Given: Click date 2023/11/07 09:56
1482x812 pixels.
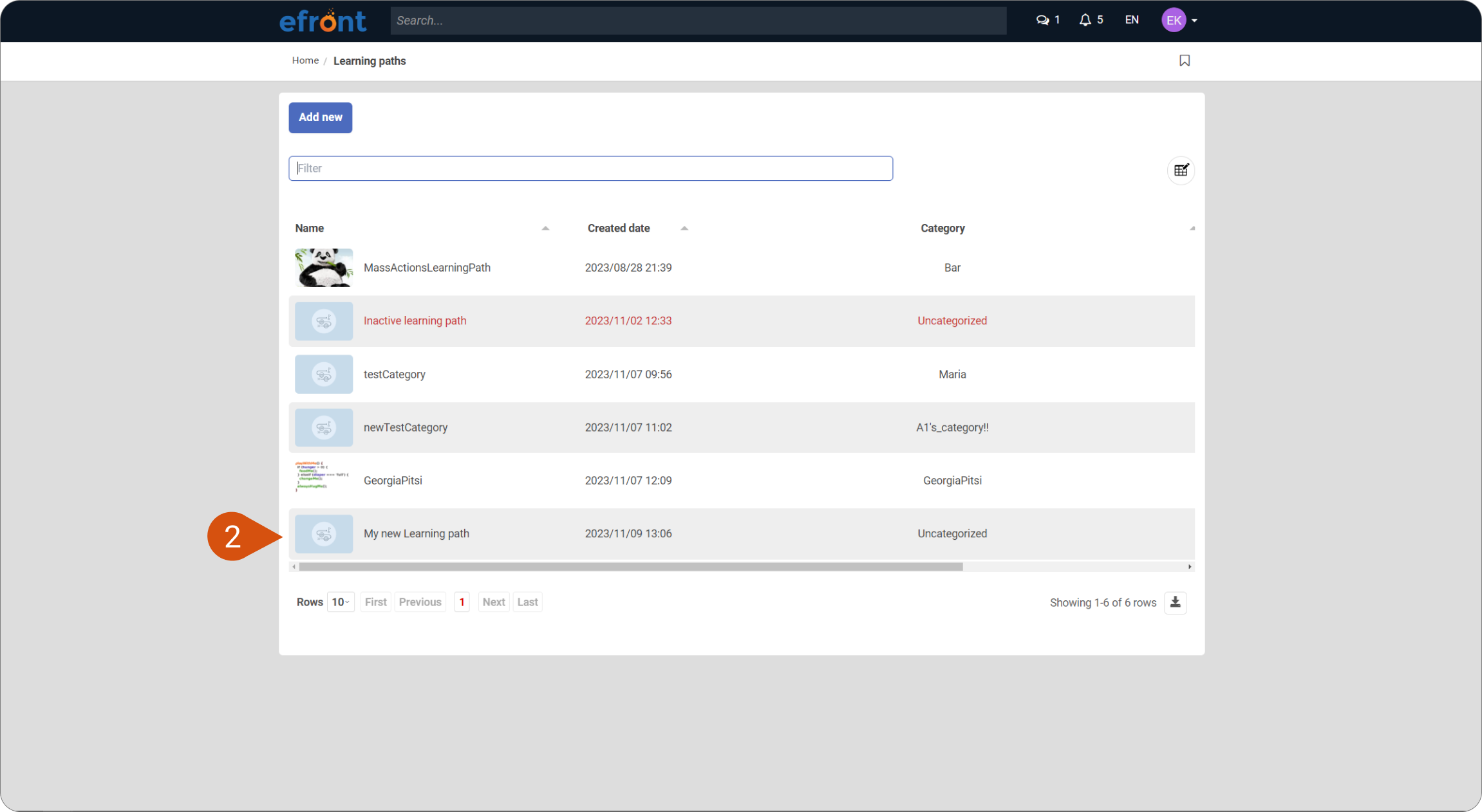Looking at the screenshot, I should tap(628, 374).
